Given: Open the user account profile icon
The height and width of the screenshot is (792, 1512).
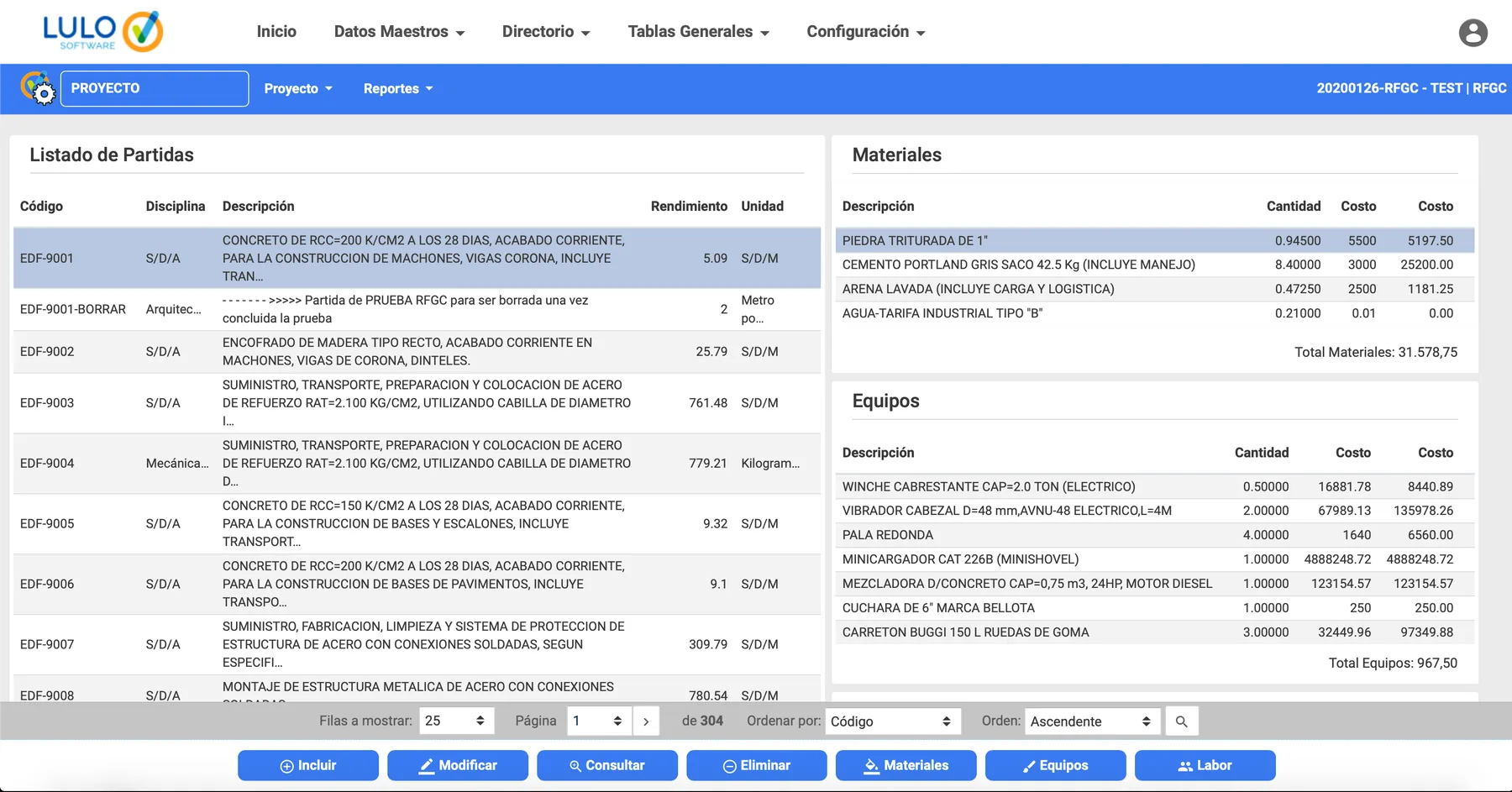Looking at the screenshot, I should [x=1473, y=33].
